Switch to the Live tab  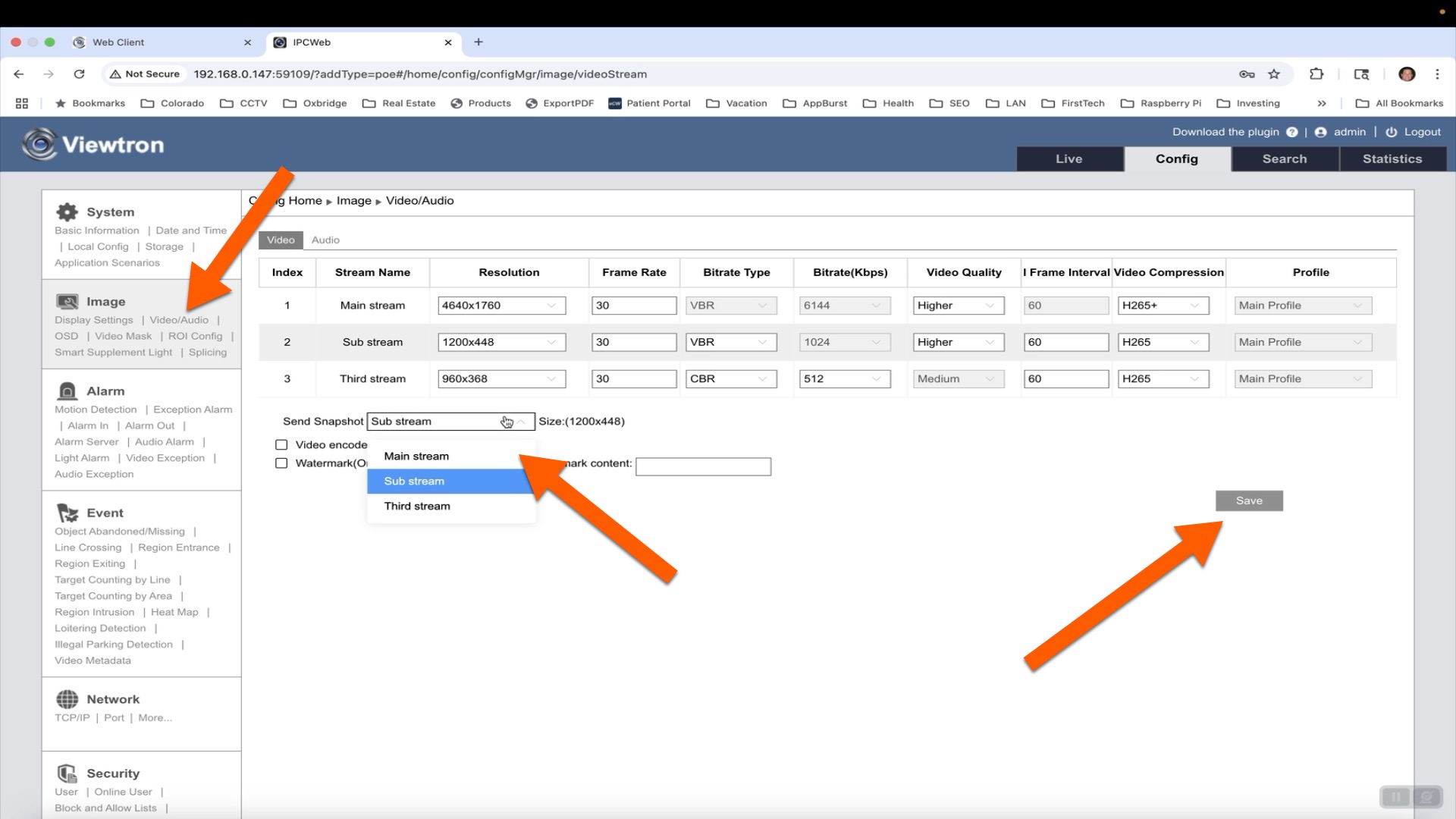pyautogui.click(x=1069, y=158)
